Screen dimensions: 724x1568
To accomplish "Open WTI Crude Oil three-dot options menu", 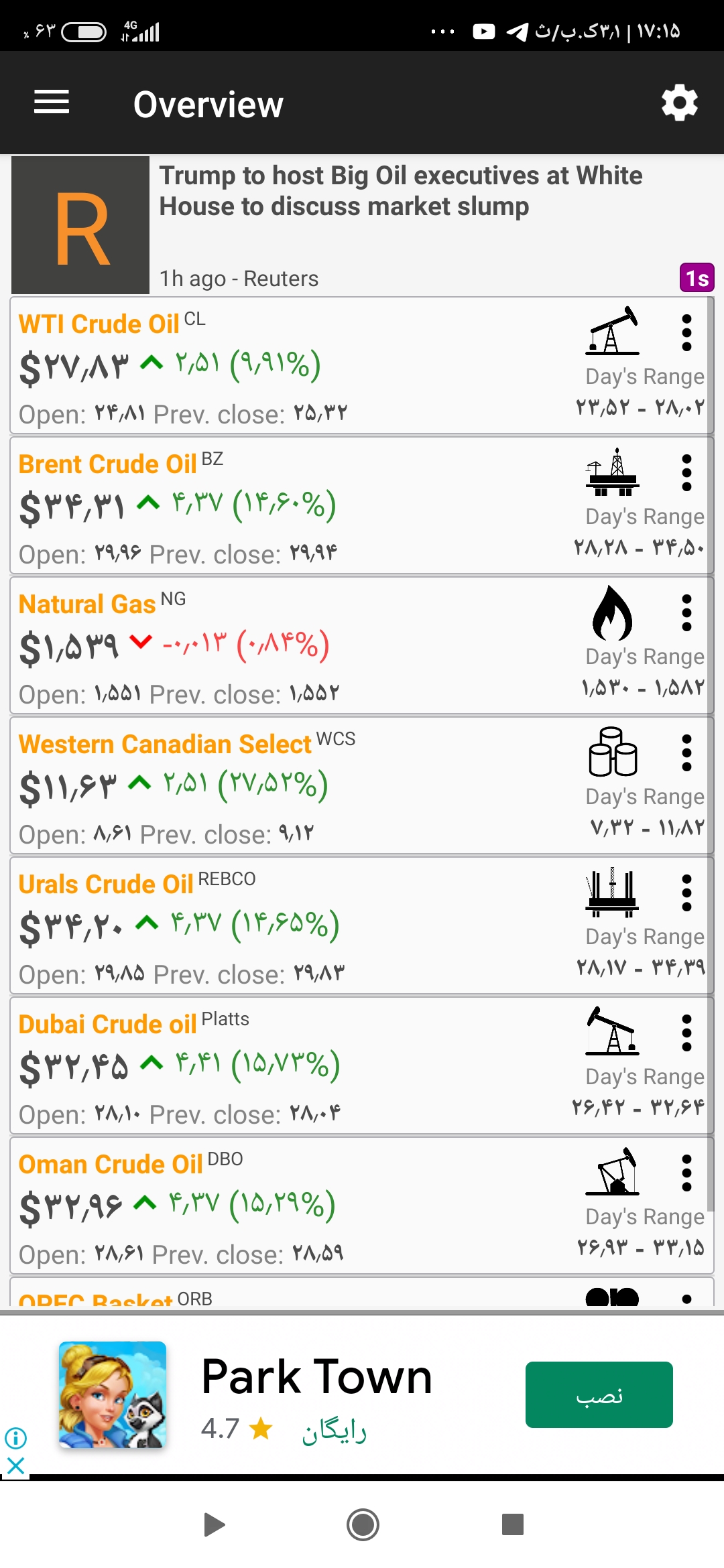I will 686,333.
